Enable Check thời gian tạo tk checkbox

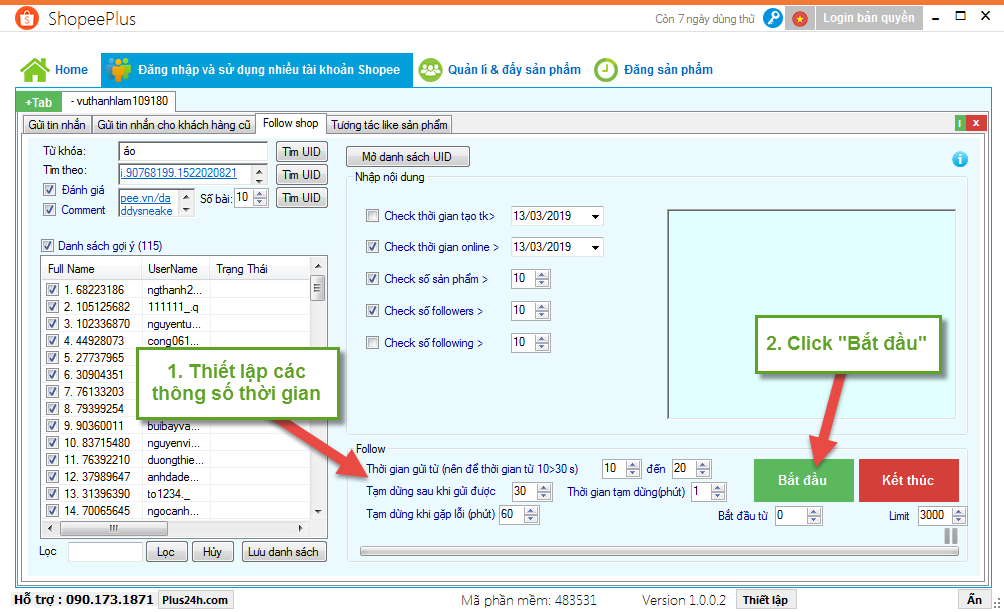click(372, 216)
